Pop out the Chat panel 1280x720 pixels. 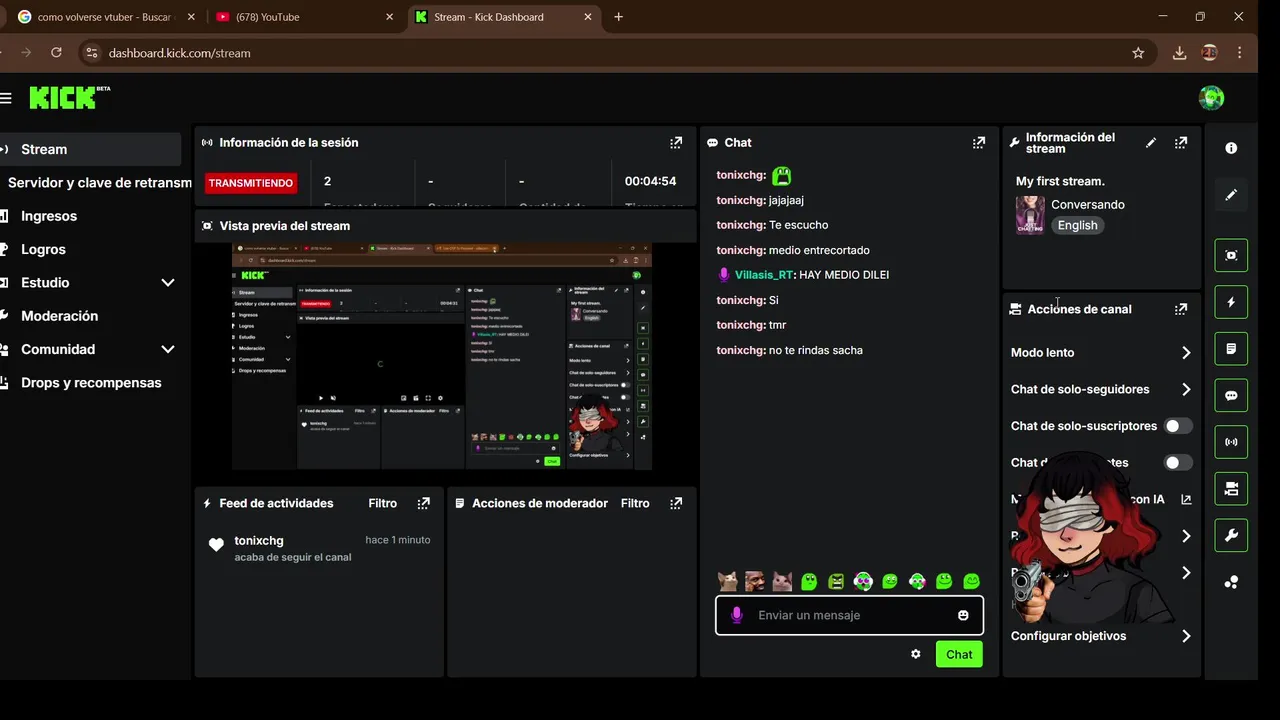point(979,143)
